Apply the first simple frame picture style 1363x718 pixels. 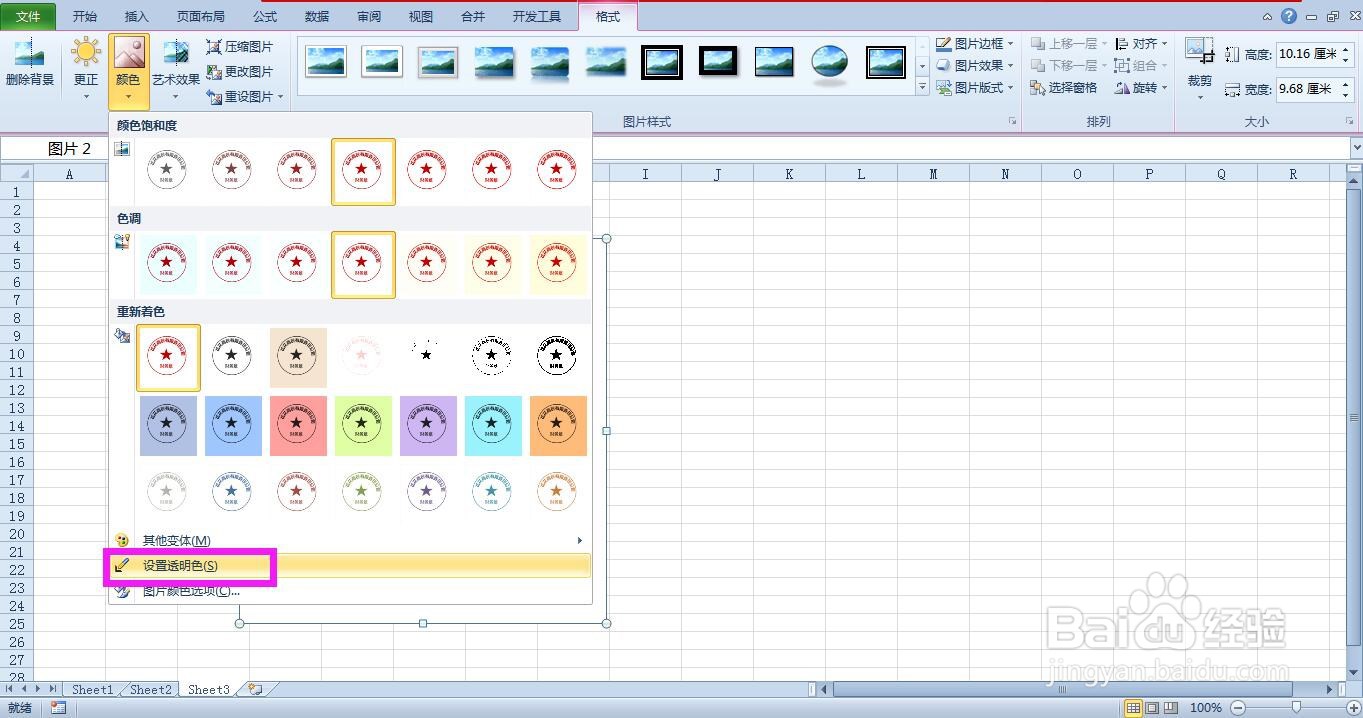coord(326,62)
